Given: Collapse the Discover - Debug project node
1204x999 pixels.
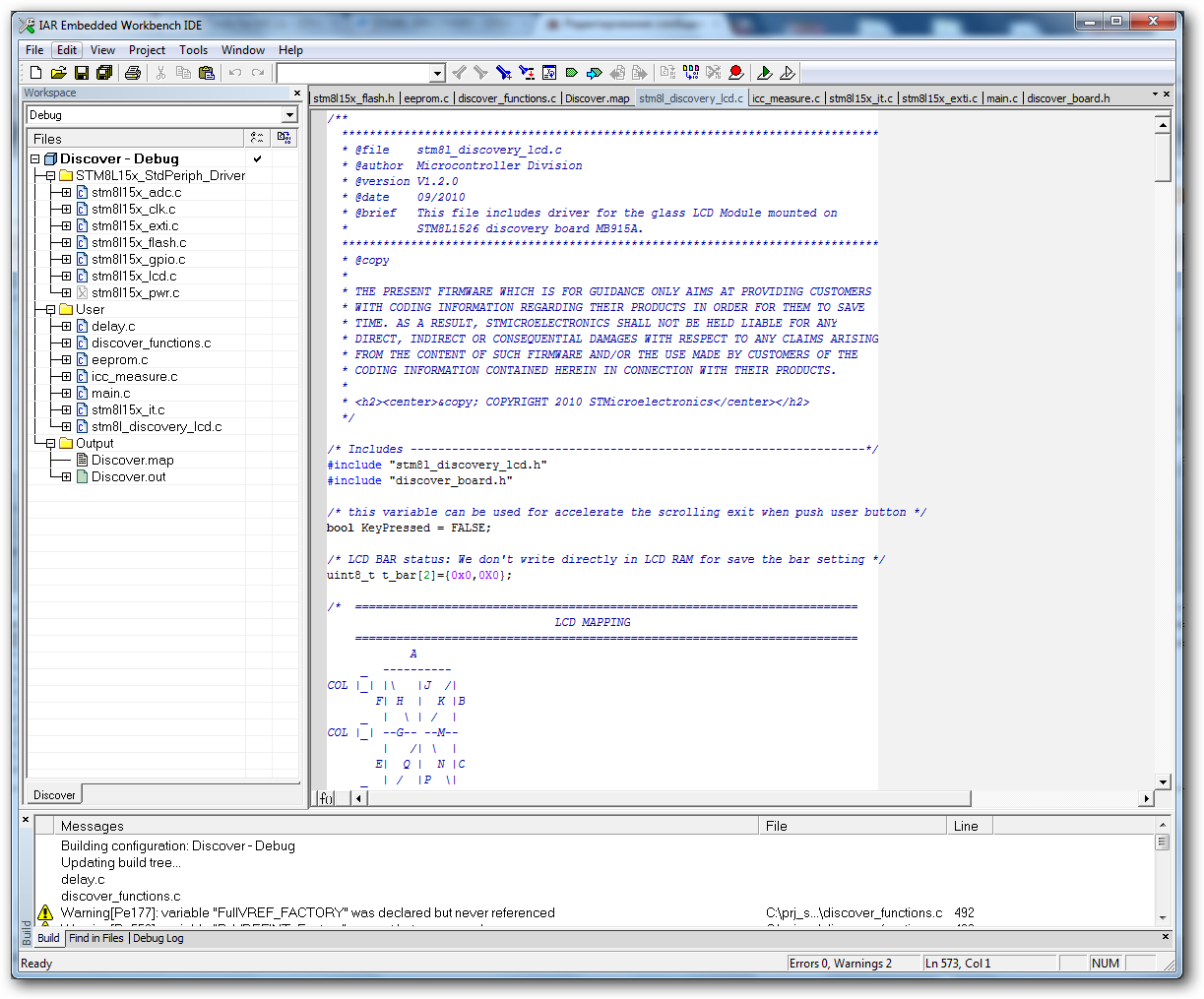Looking at the screenshot, I should click(34, 158).
